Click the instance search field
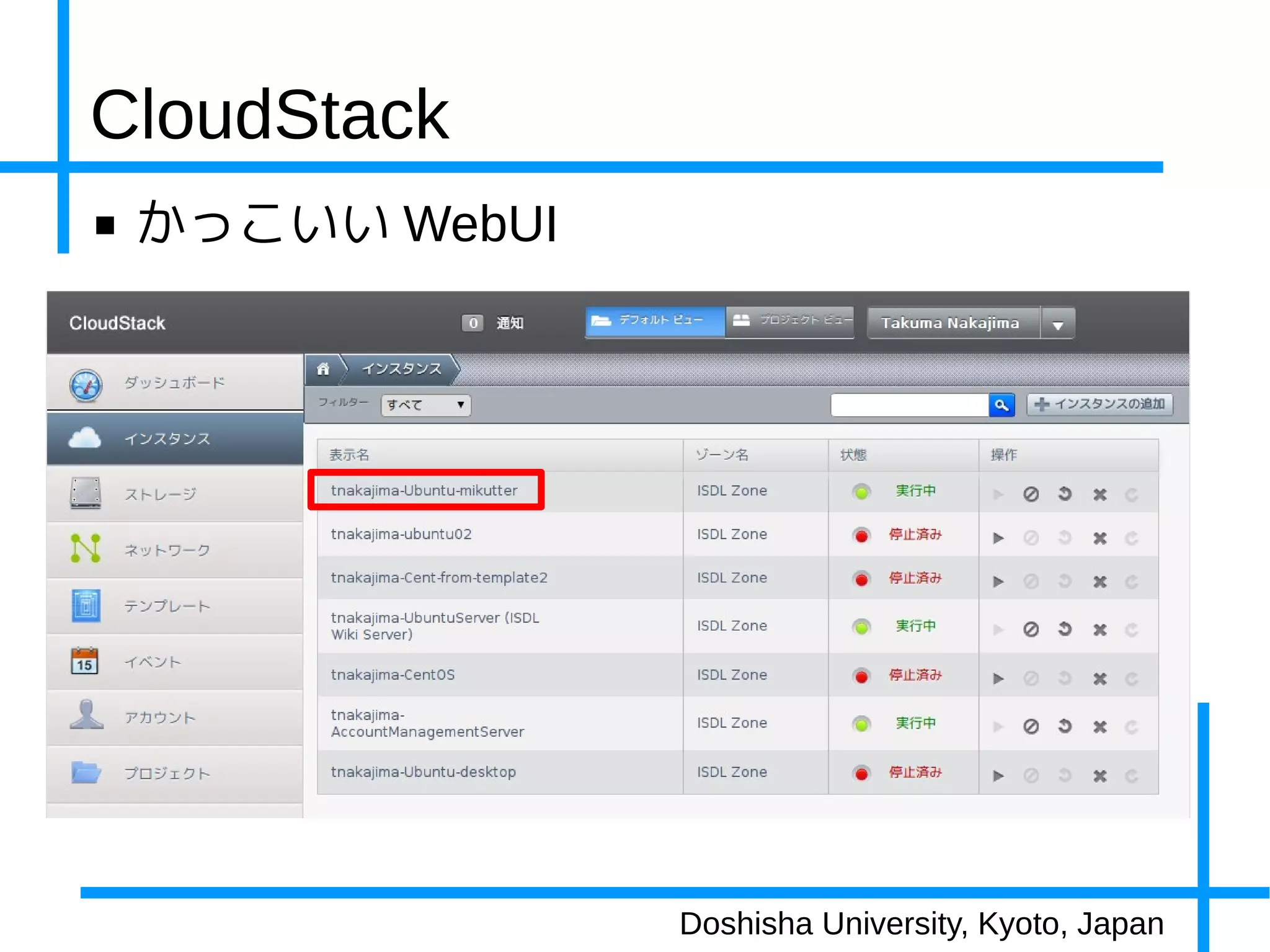Screen dimensions: 1270x952 click(x=909, y=405)
